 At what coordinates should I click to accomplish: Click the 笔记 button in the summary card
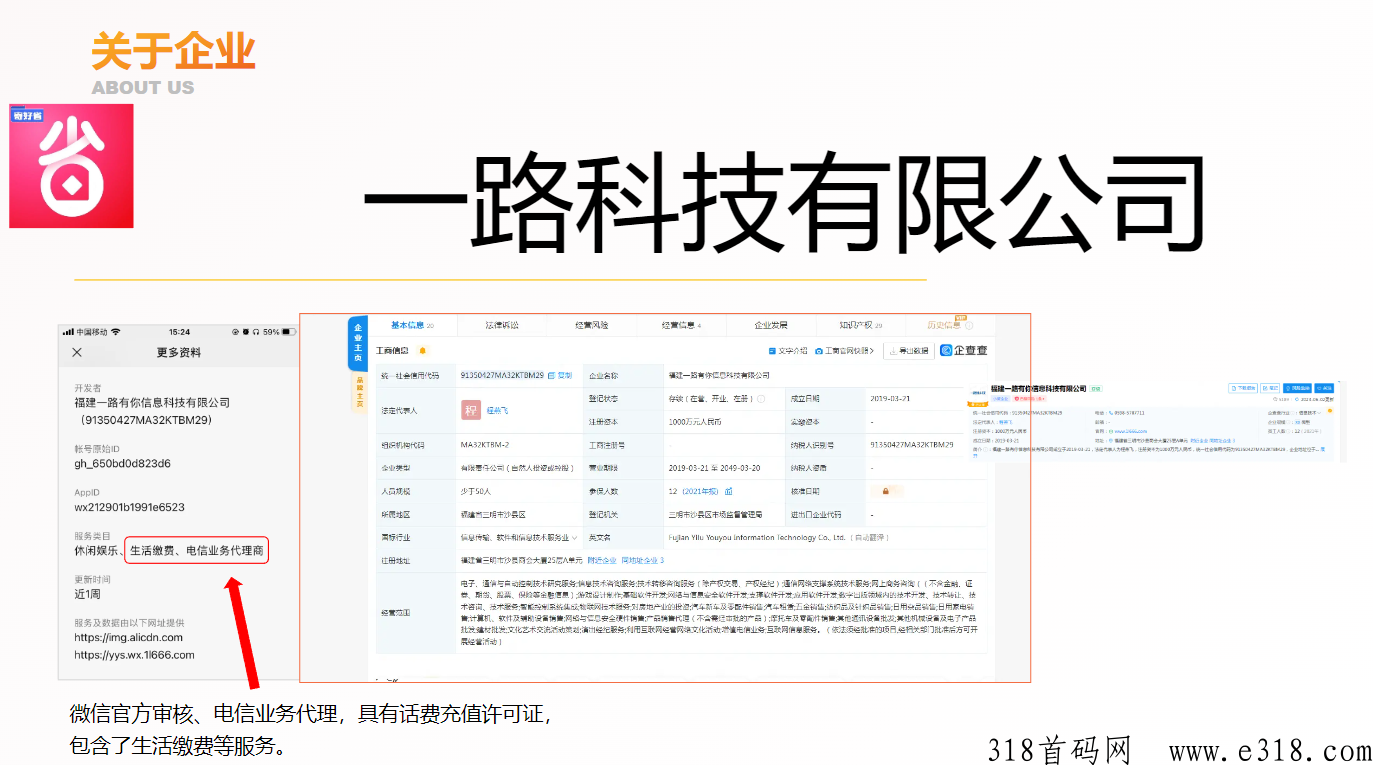[1271, 388]
